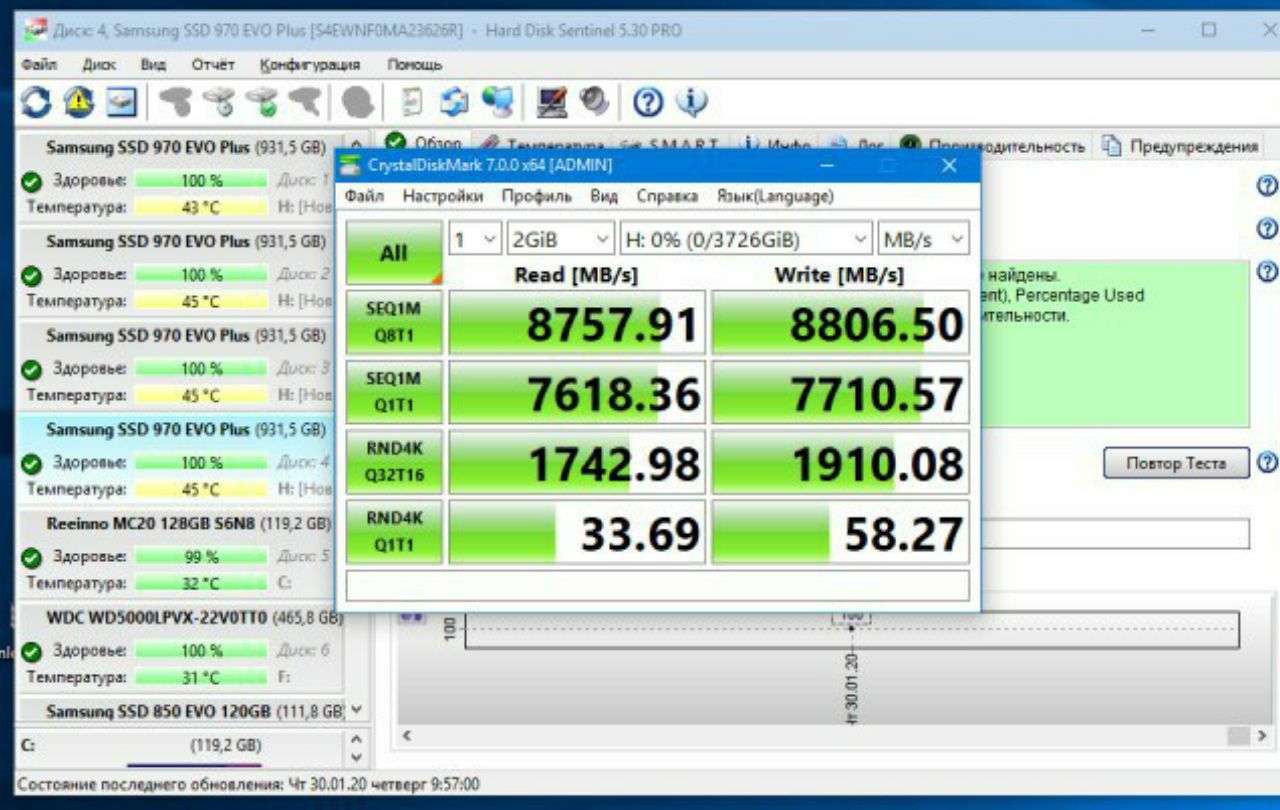Open the Помощь menu
Screen dimensions: 1280x810
414,65
